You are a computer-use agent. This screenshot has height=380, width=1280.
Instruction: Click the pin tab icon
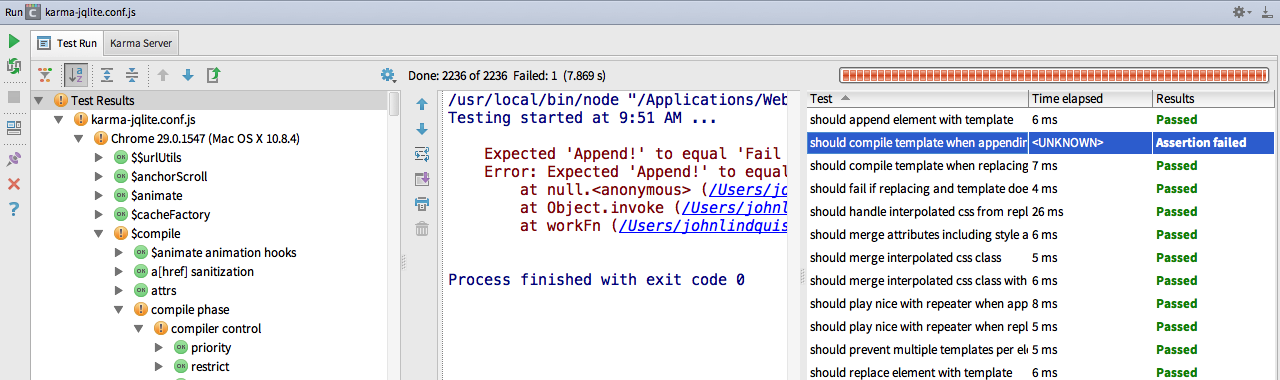pyautogui.click(x=14, y=158)
